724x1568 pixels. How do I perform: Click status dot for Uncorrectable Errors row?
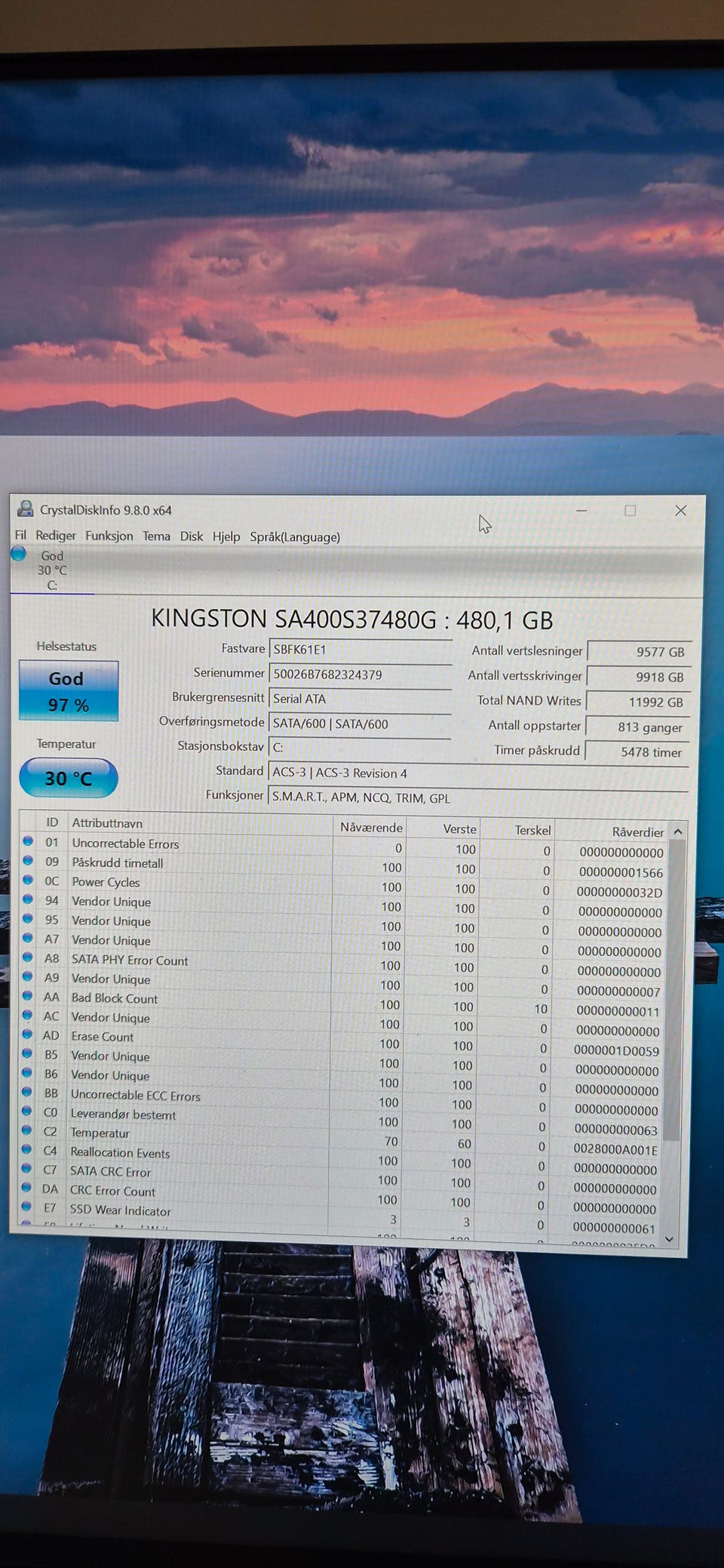click(28, 841)
